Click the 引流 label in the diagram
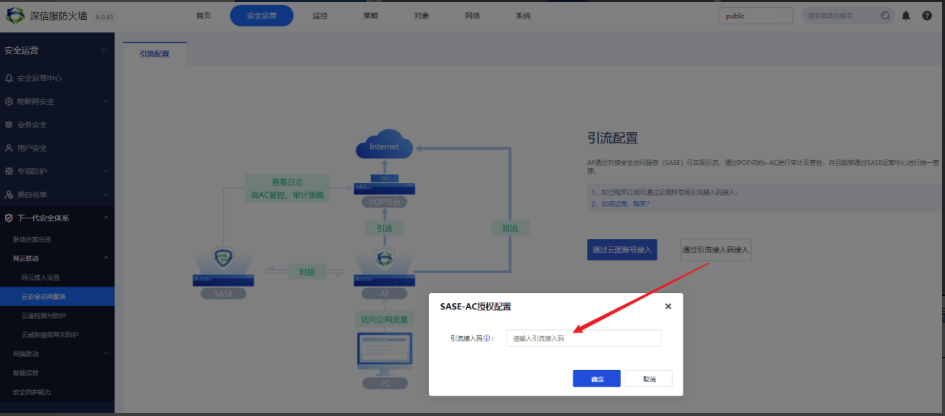Viewport: 945px width, 416px height. point(384,228)
